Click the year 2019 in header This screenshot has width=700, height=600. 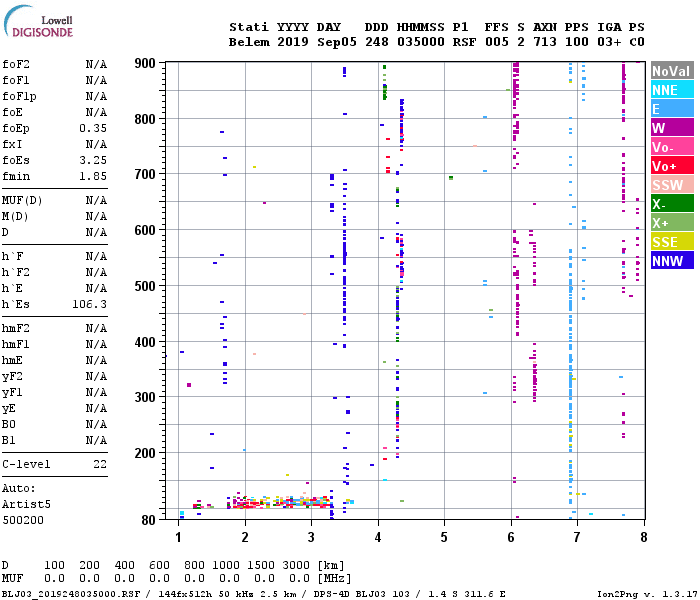[x=293, y=42]
